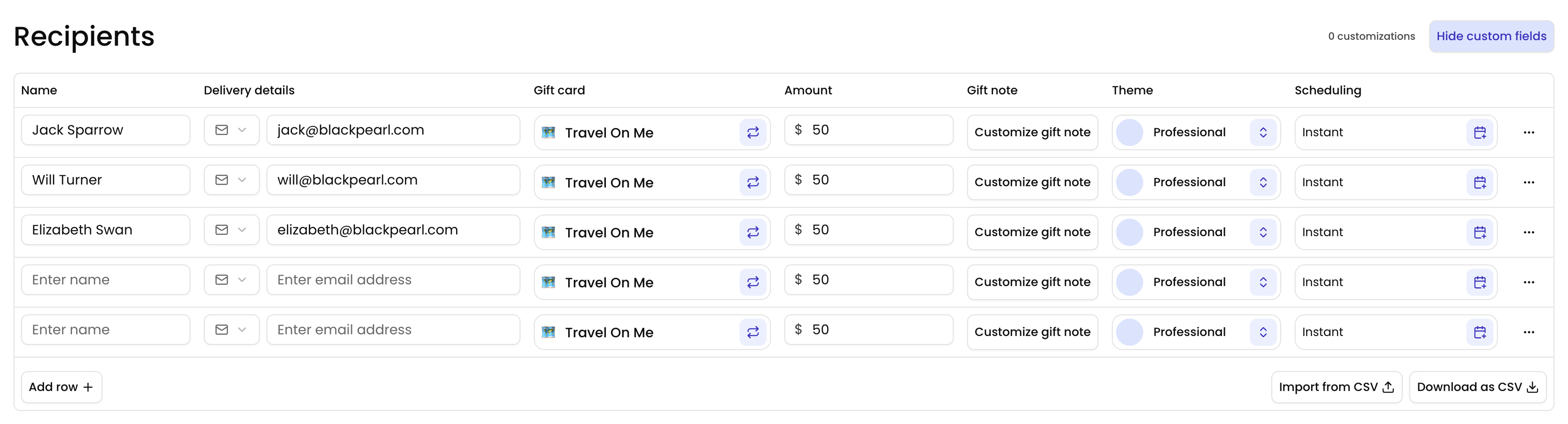This screenshot has width=1568, height=424.
Task: Click the amount field for Will Turner
Action: click(869, 180)
